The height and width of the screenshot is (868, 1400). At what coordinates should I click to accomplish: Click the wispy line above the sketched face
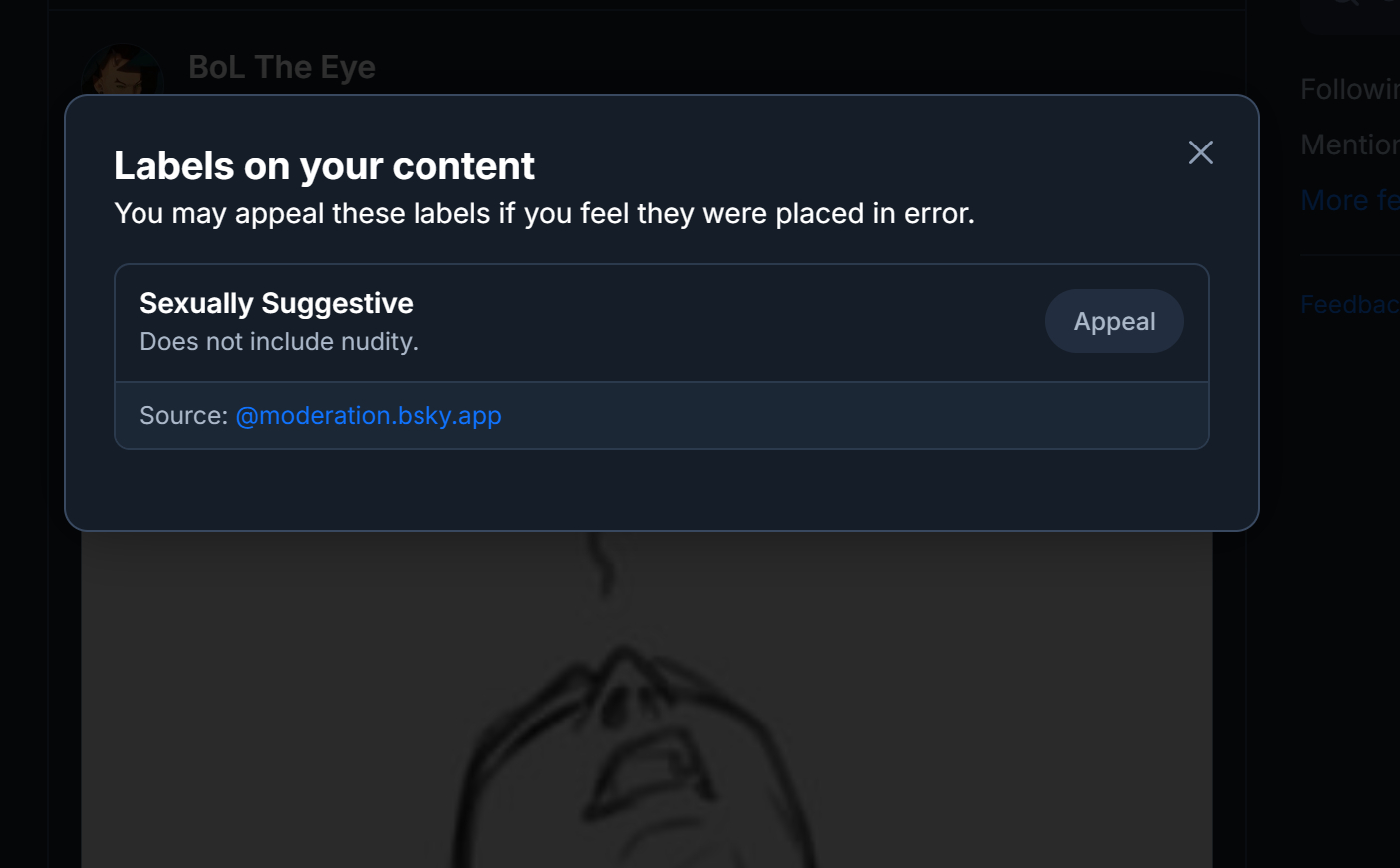pyautogui.click(x=601, y=564)
